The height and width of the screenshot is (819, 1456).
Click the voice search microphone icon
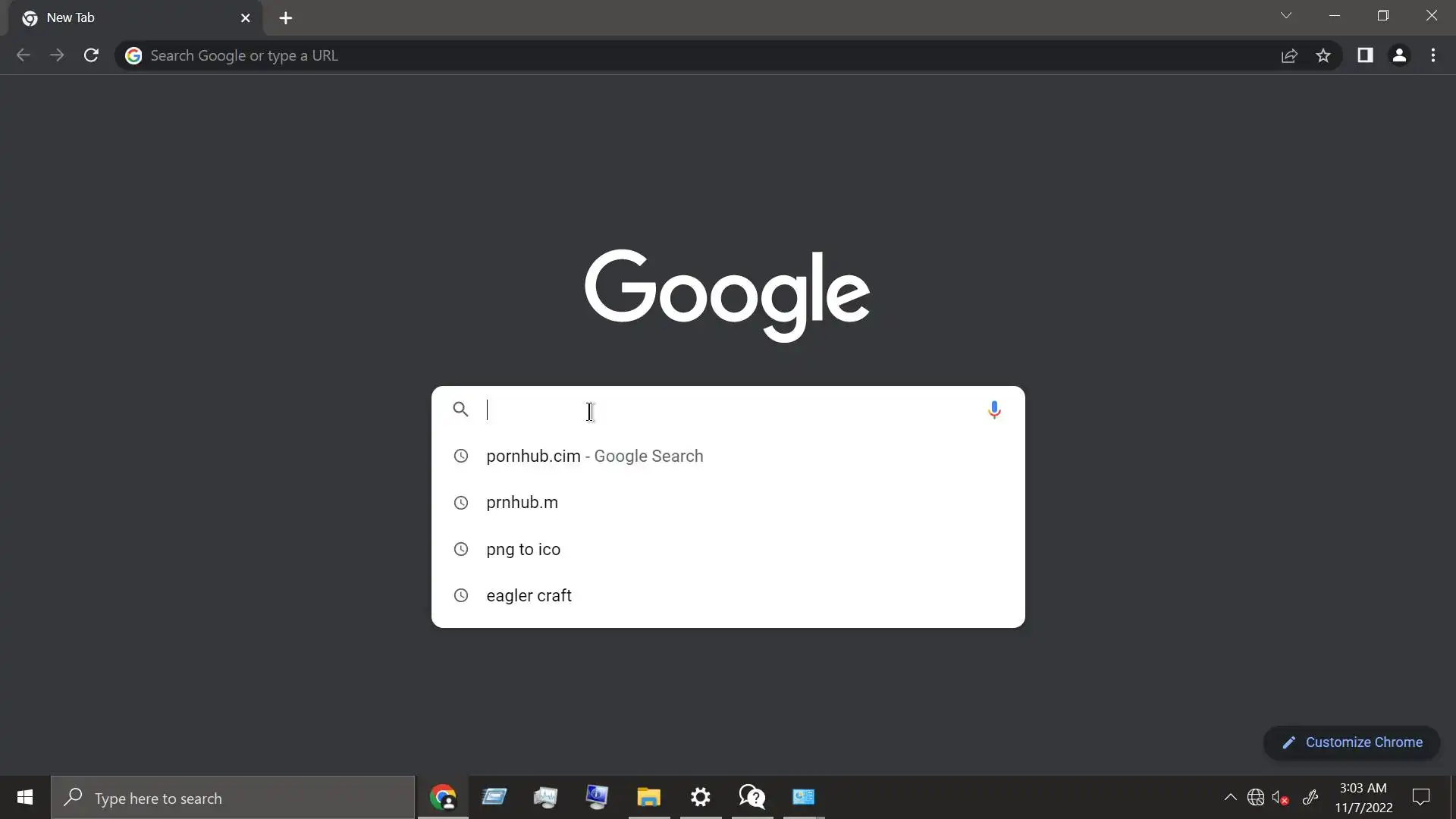point(994,410)
